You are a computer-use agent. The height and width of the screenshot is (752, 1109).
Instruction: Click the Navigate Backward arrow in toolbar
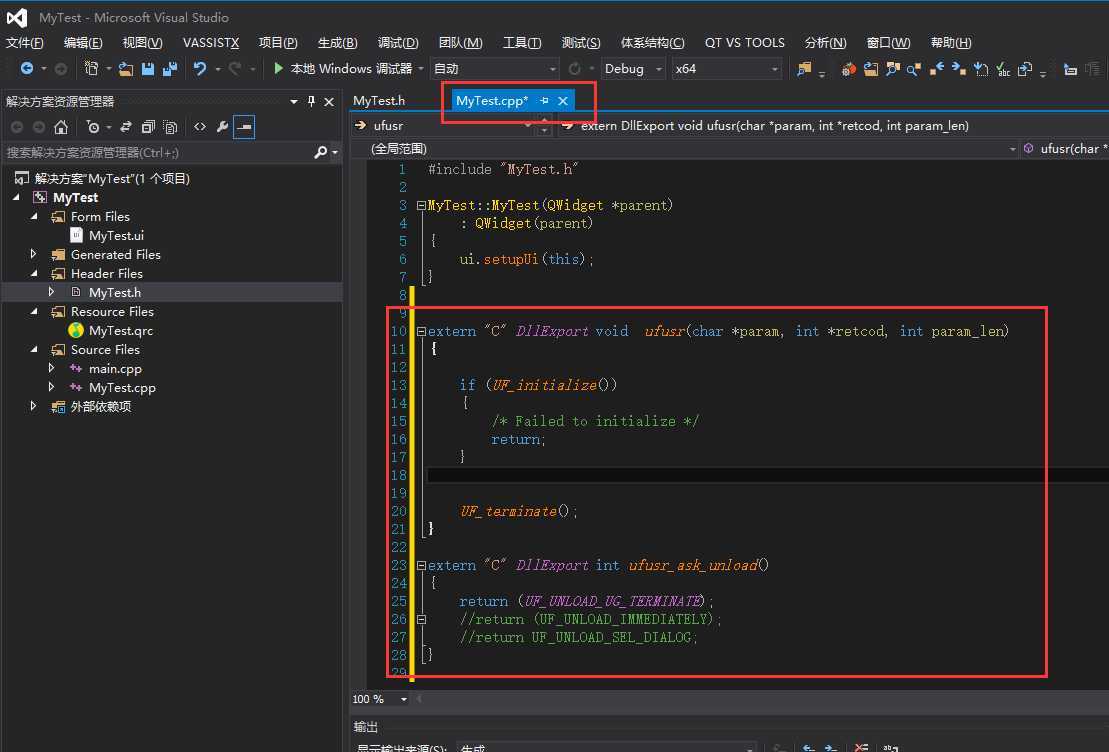27,68
